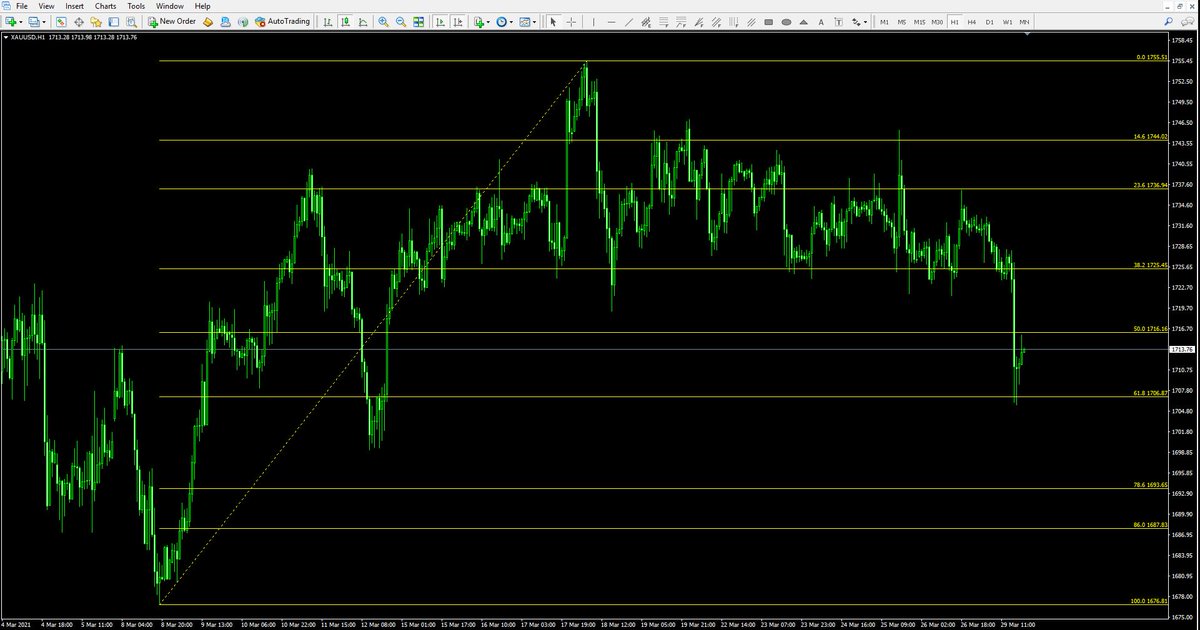Open MetaEditor from the toolbar
This screenshot has width=1200, height=630.
tap(208, 21)
